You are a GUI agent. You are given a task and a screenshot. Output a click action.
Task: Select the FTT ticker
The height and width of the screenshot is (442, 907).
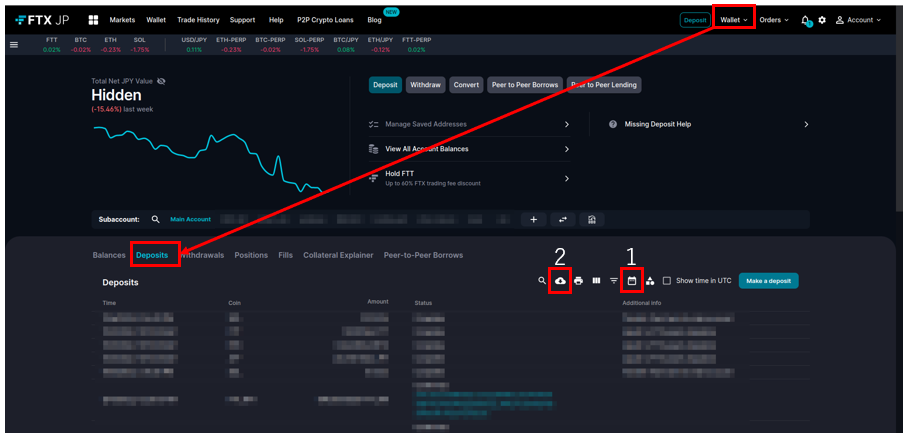(x=51, y=45)
